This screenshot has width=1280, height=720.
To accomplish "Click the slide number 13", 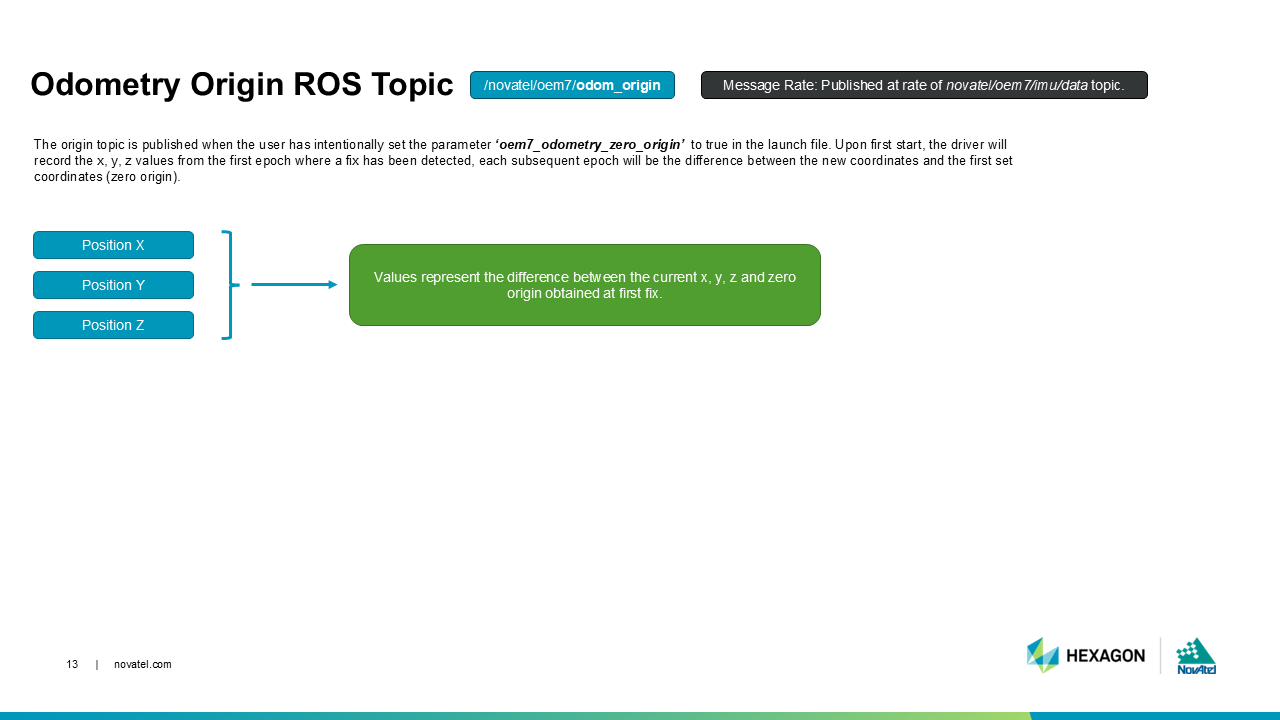I will coord(72,665).
